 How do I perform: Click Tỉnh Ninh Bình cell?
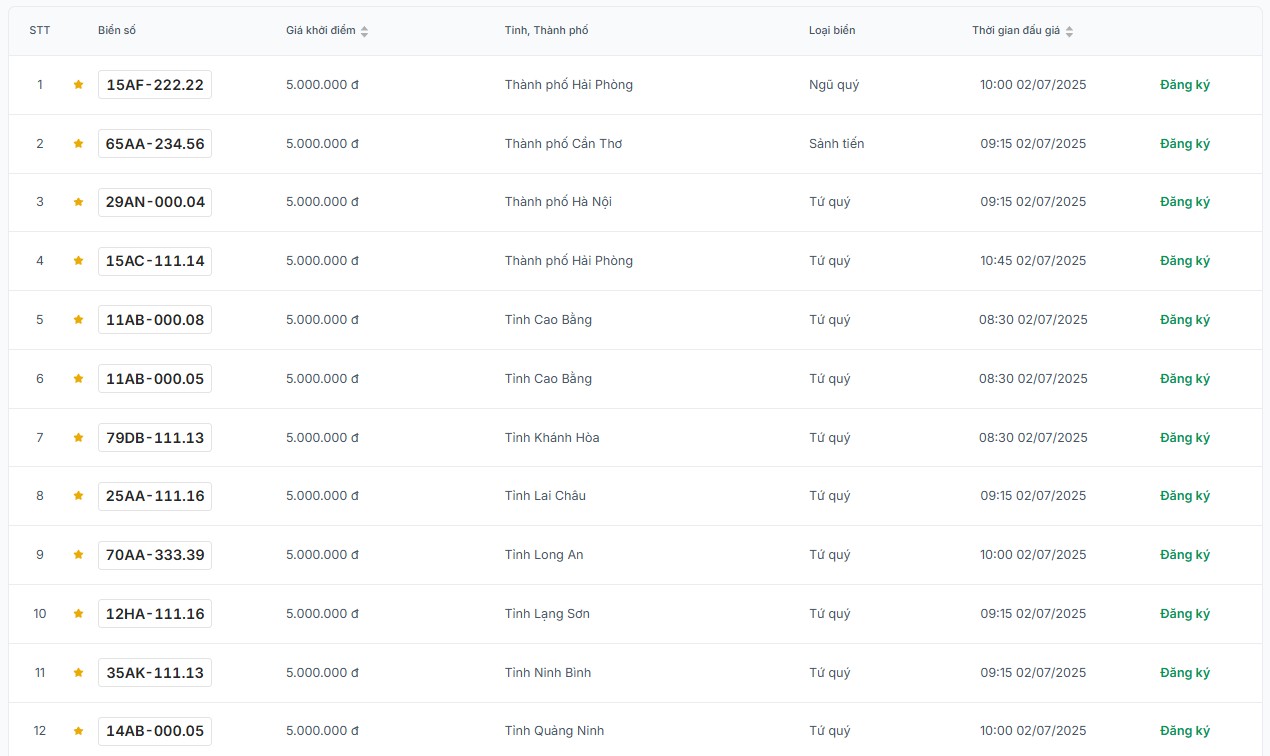[548, 673]
